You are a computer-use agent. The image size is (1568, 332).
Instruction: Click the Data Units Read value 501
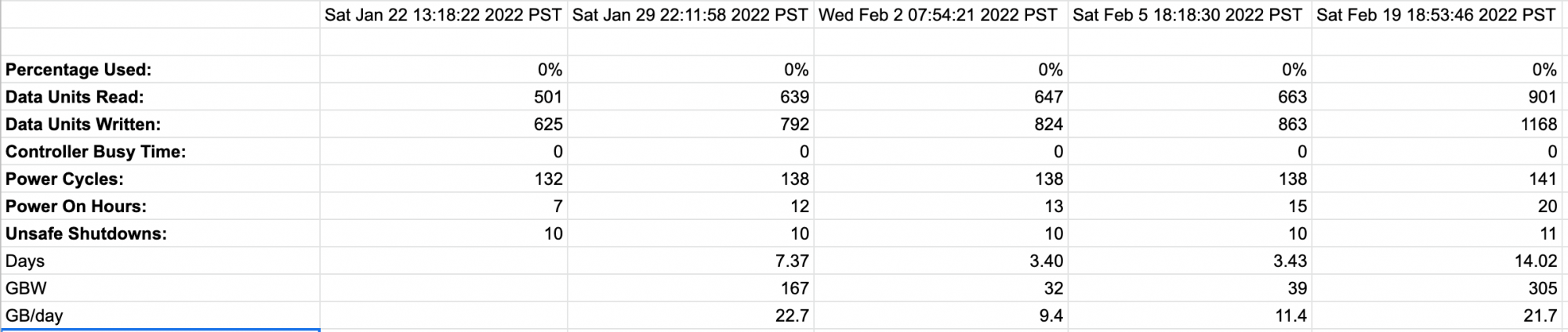[444, 97]
